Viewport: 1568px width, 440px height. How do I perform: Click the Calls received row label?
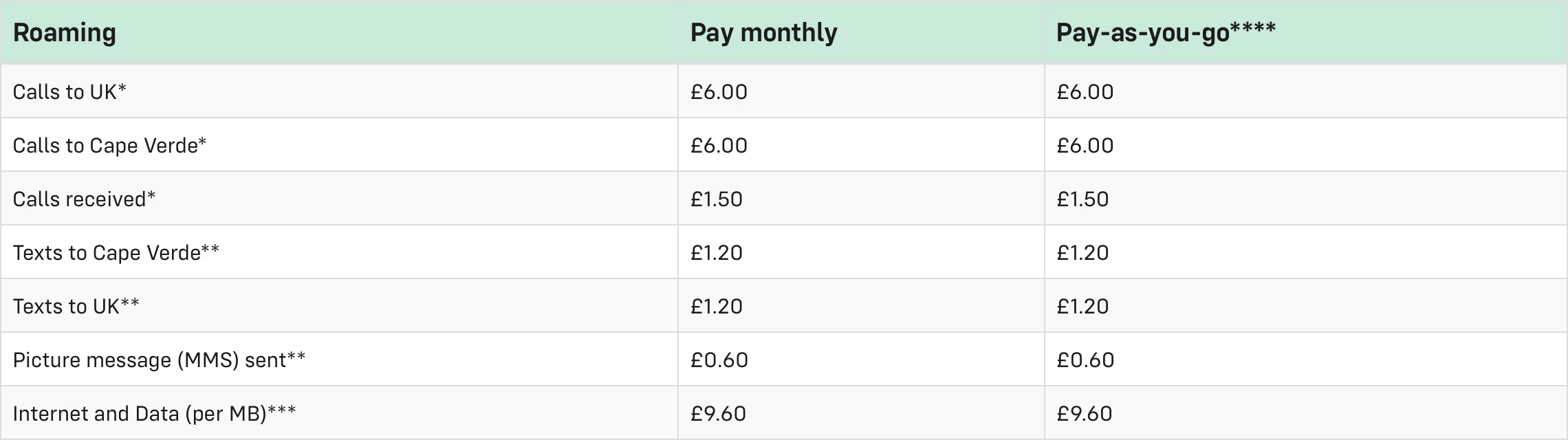(x=84, y=199)
